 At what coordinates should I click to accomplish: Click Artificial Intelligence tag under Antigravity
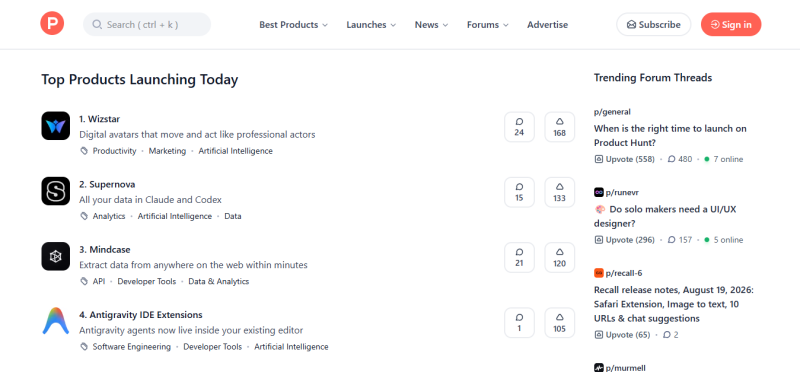pyautogui.click(x=291, y=347)
